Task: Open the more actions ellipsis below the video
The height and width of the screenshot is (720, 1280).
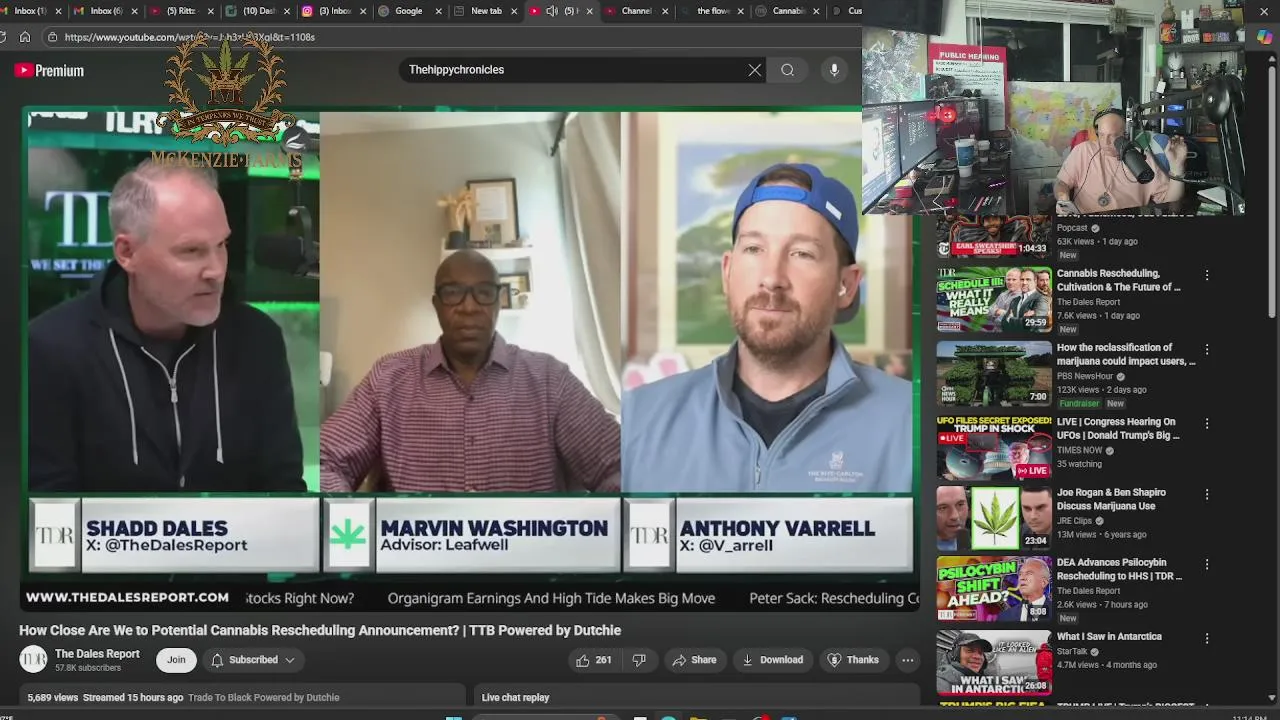Action: click(x=907, y=660)
